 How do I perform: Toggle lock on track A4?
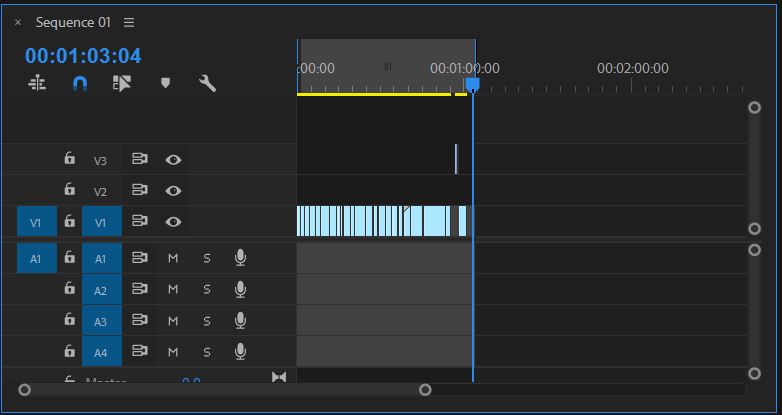69,351
